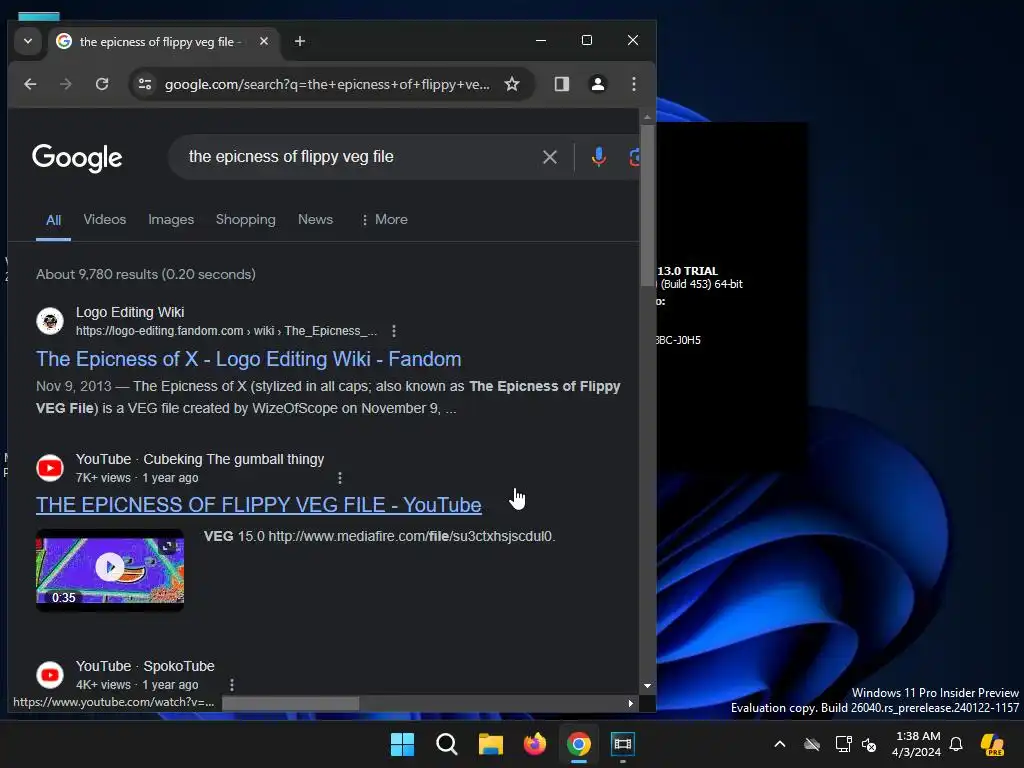
Task: Click scrollbar down arrow in Chrome
Action: coord(647,686)
